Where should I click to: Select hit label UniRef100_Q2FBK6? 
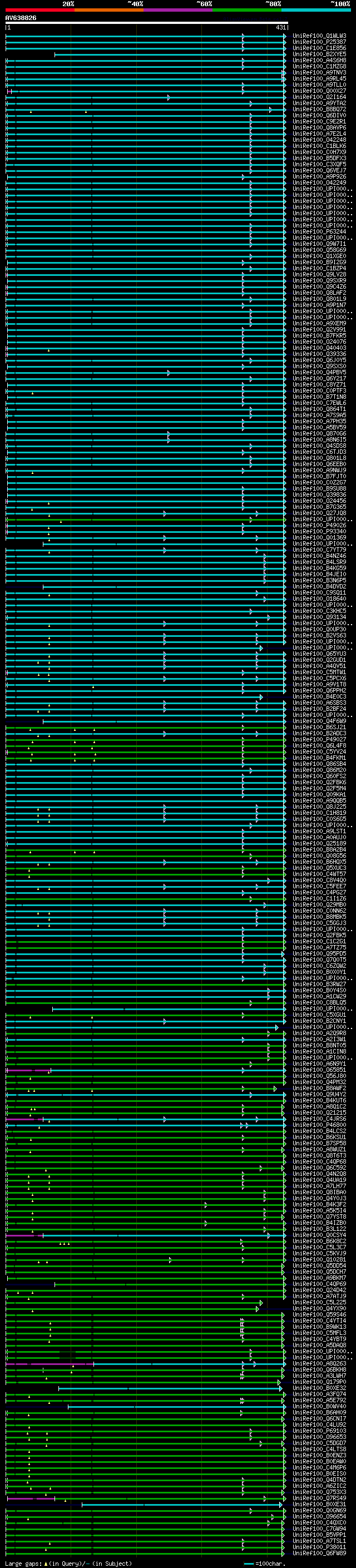(319, 782)
